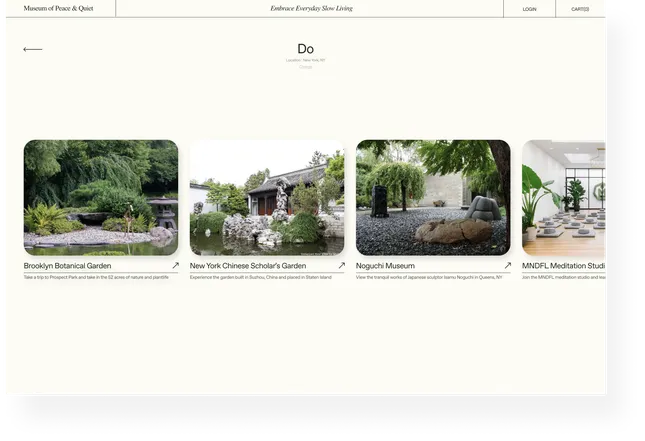645x441 pixels.
Task: Select the MNDFL Meditation Studio photo
Action: 564,197
